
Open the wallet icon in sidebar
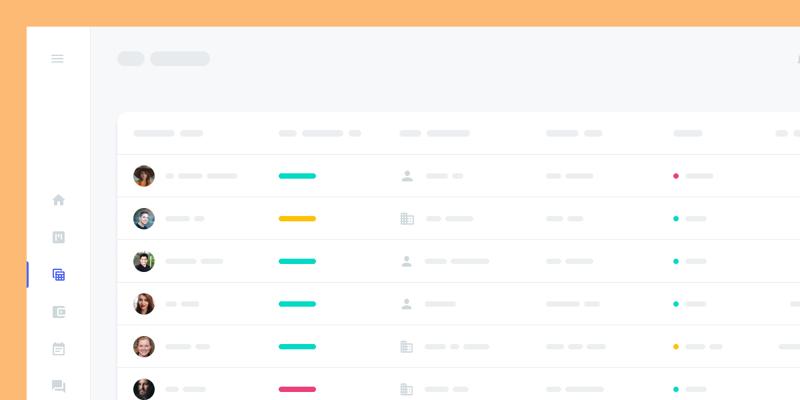pyautogui.click(x=58, y=312)
